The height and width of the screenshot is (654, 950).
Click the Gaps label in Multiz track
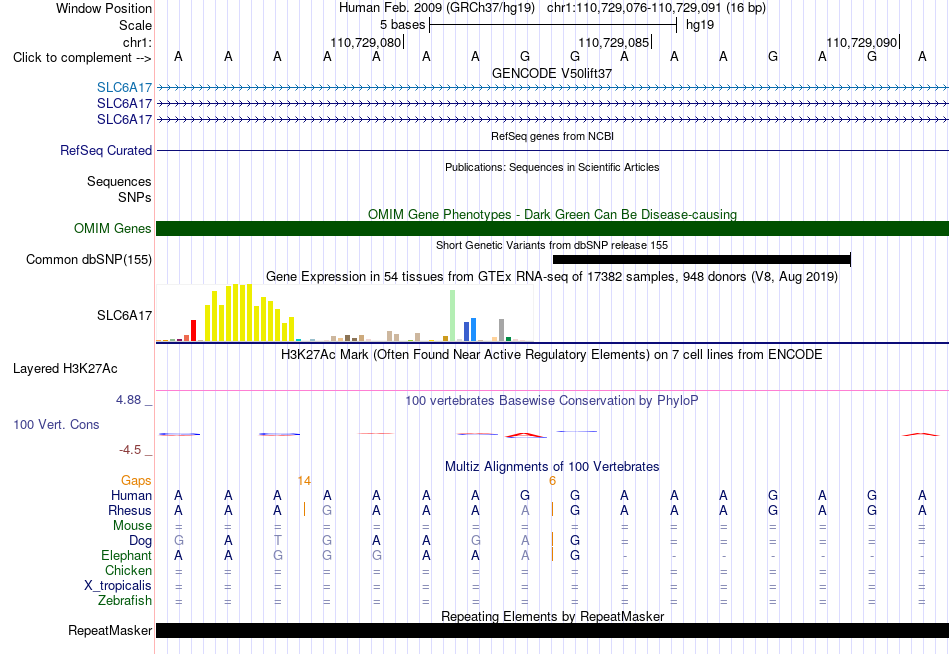[136, 481]
